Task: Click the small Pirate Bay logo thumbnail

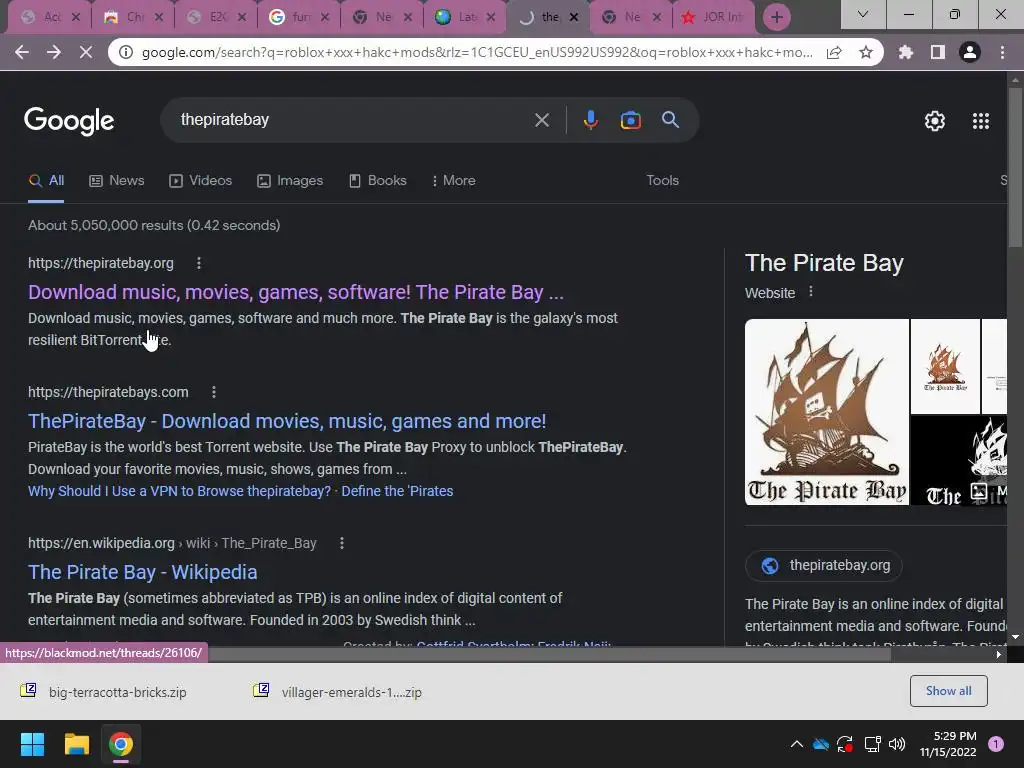Action: [945, 366]
